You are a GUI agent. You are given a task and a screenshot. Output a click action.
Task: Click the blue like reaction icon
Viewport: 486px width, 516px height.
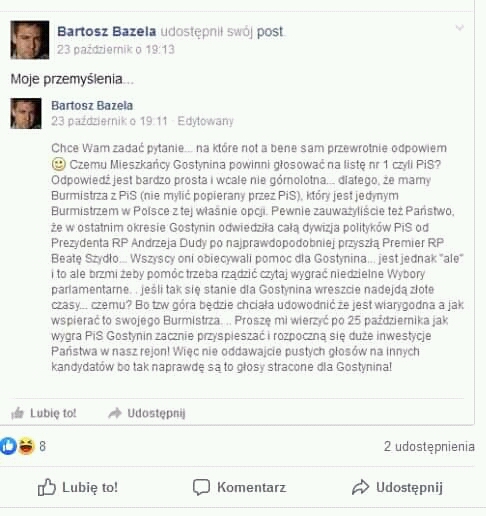coord(8,446)
